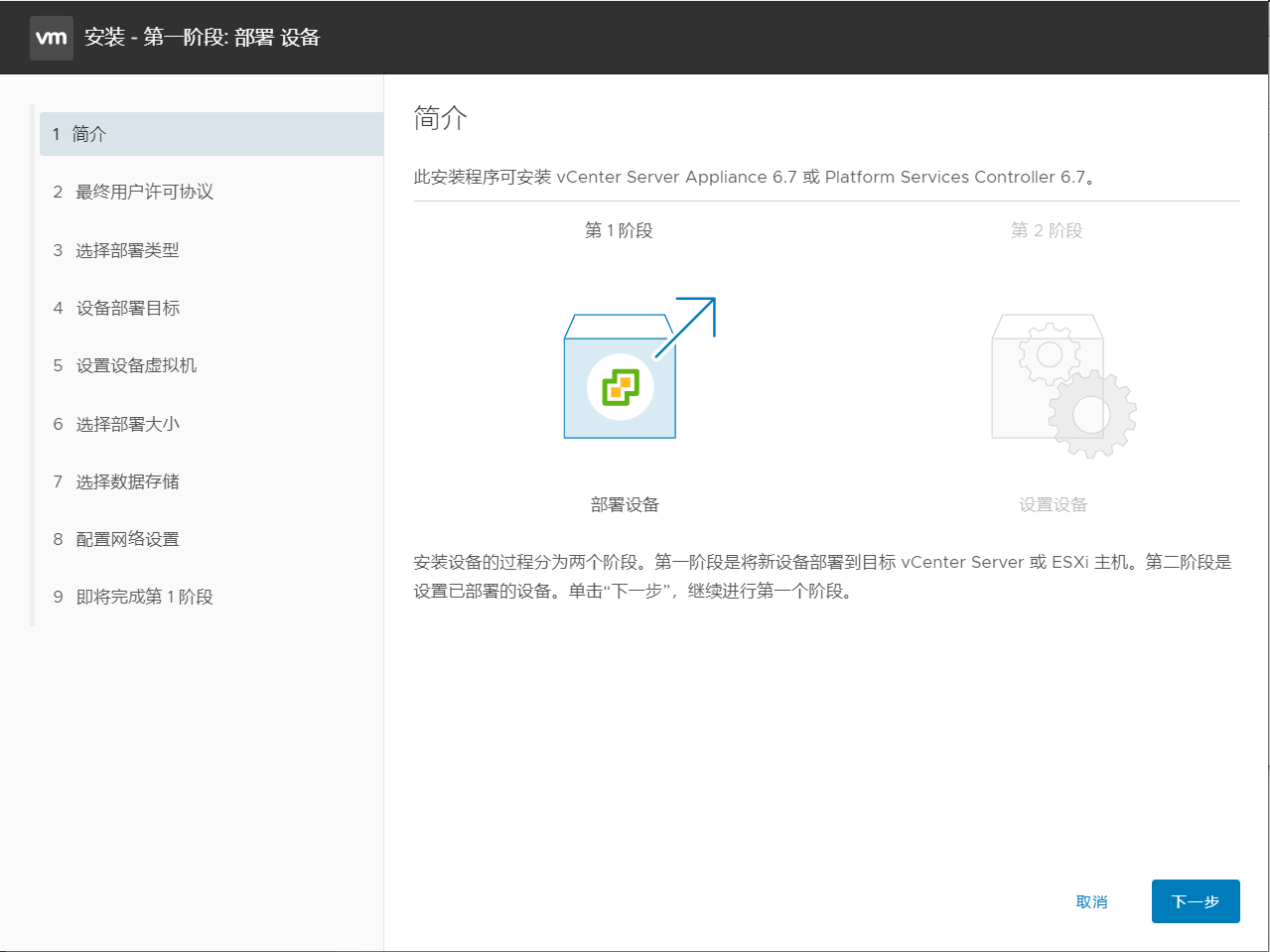Click the VMware logo in the title bar
Screen dimensions: 1270x952
click(52, 37)
